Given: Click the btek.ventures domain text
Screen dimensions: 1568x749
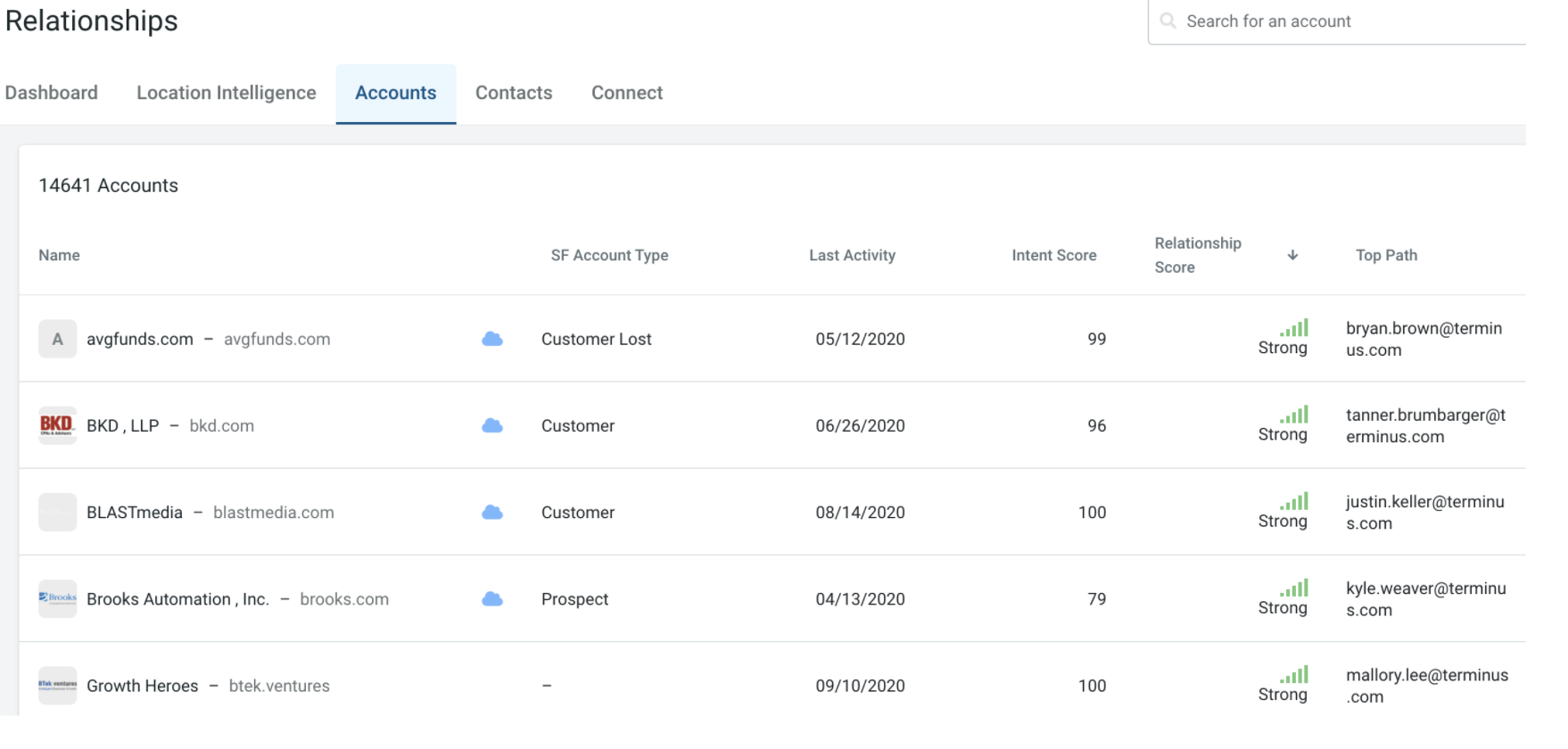Looking at the screenshot, I should pyautogui.click(x=279, y=685).
